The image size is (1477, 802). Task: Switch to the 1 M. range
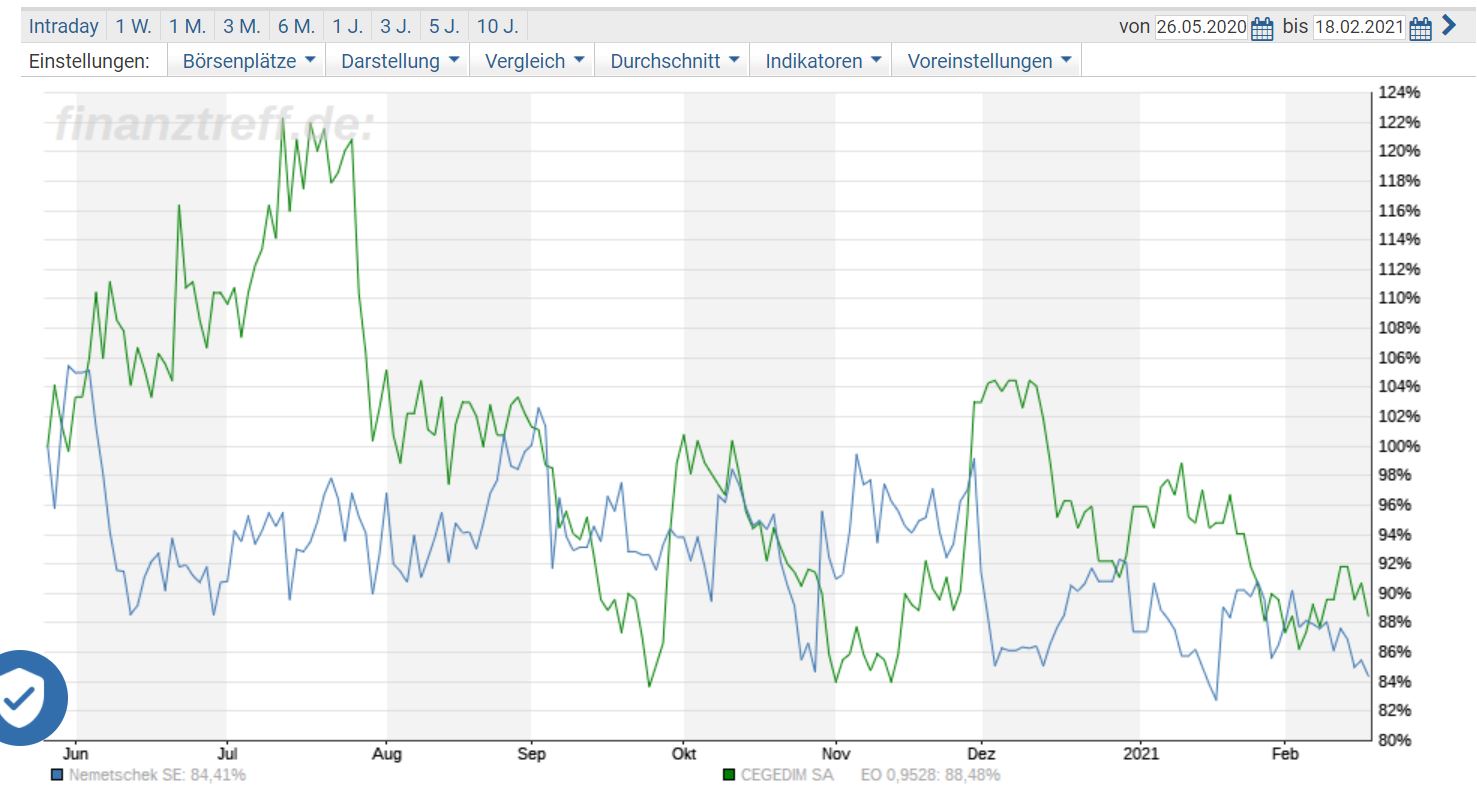pyautogui.click(x=187, y=26)
